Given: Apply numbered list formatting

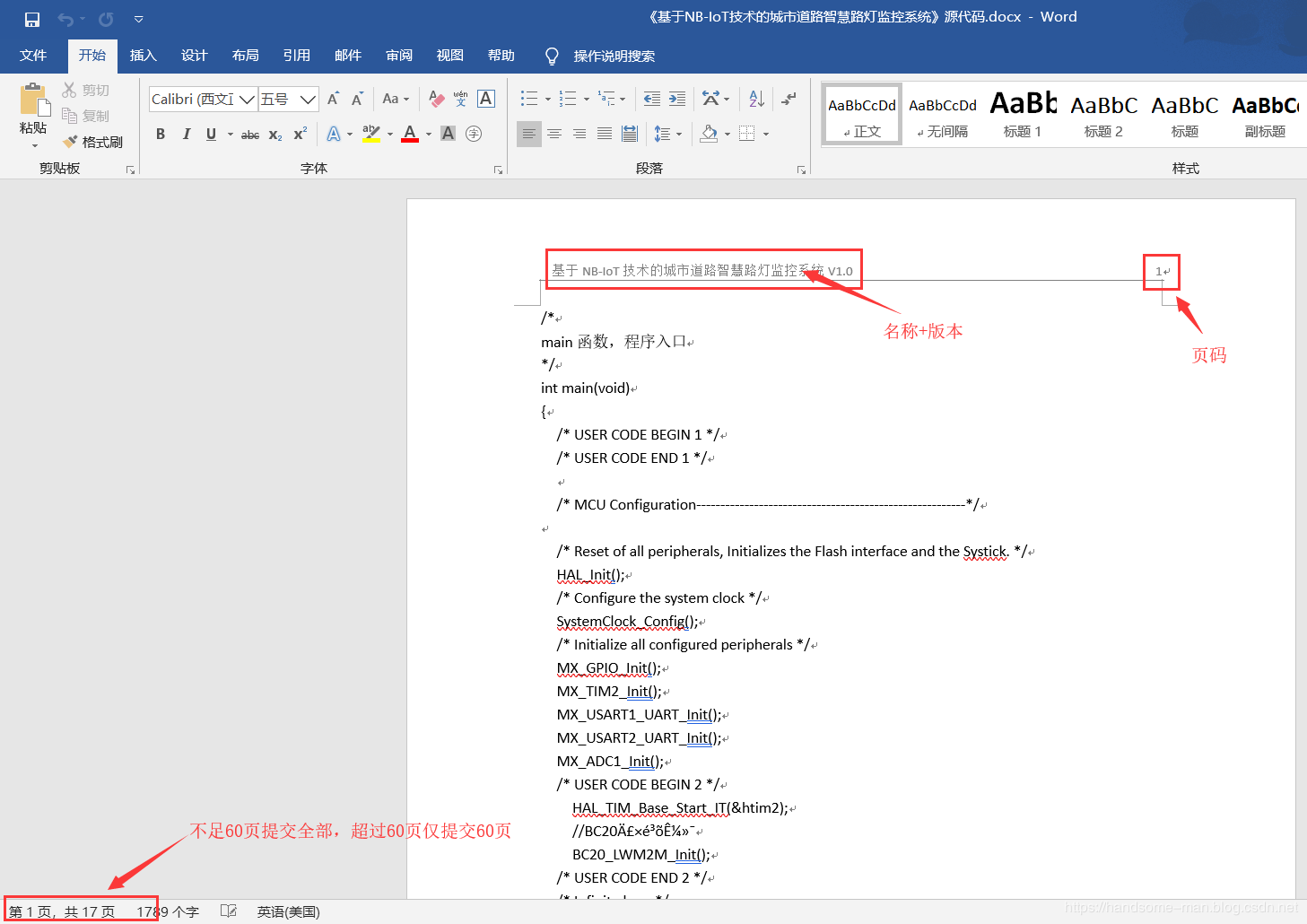Looking at the screenshot, I should [x=568, y=99].
